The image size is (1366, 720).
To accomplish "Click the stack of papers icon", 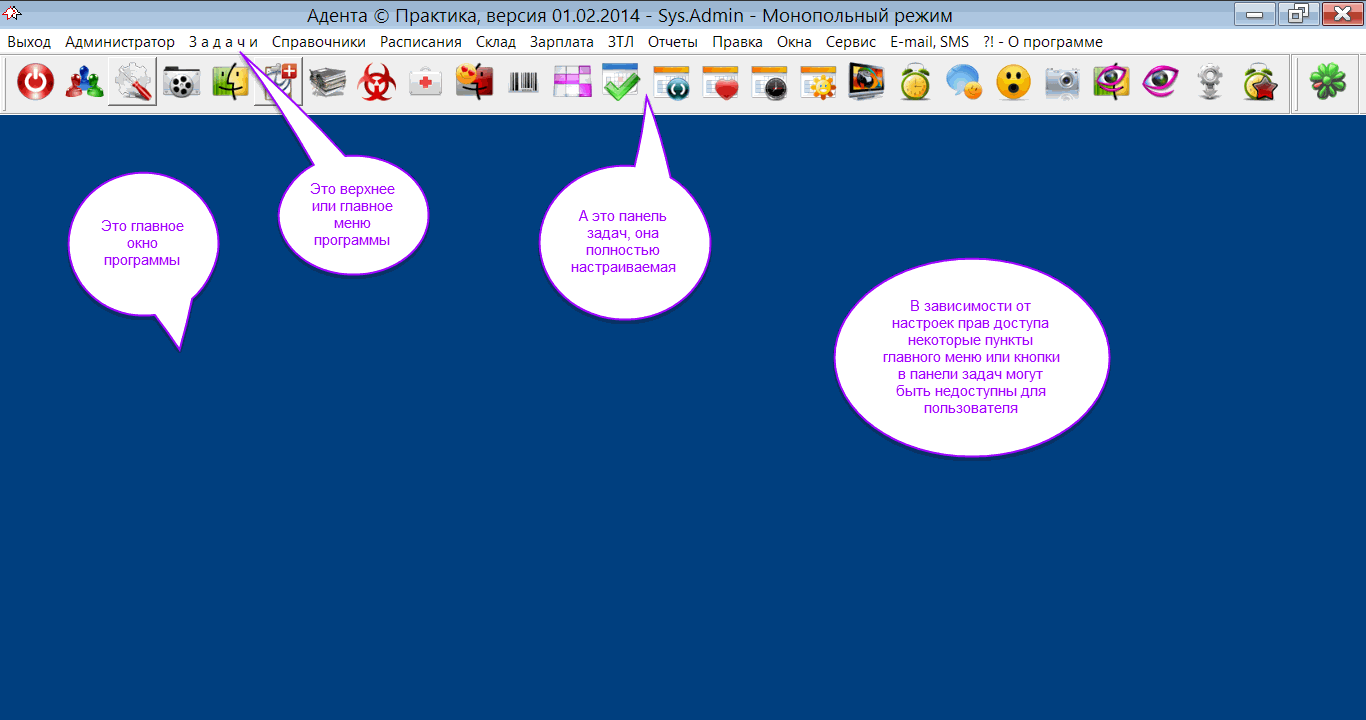I will coord(328,83).
